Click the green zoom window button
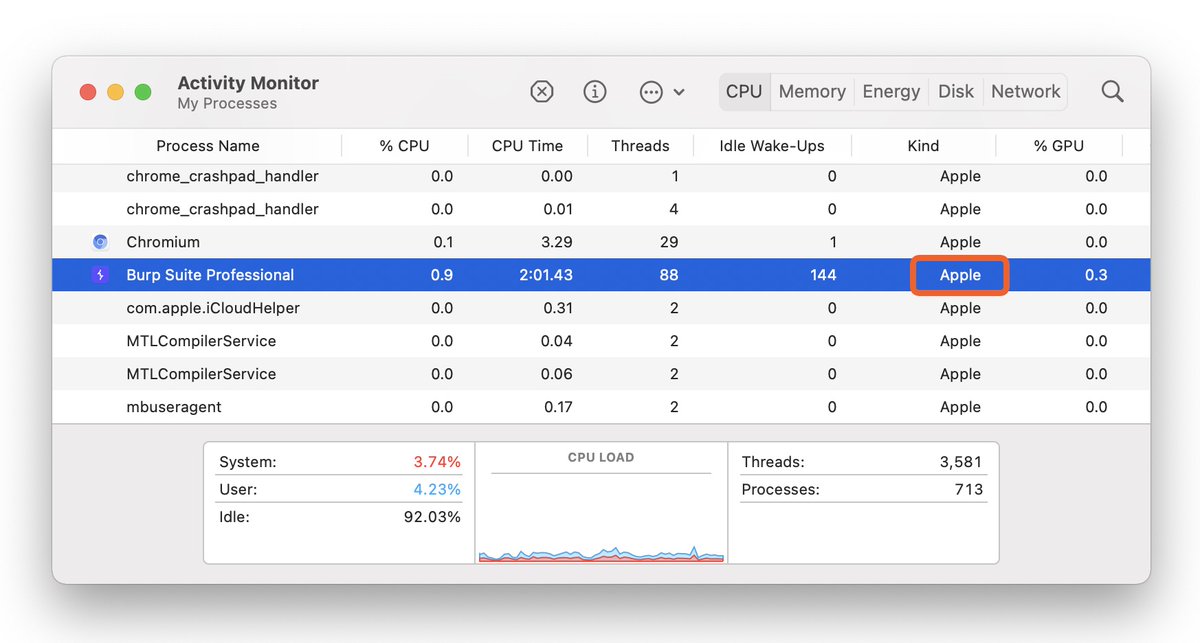Image resolution: width=1200 pixels, height=643 pixels. 143,92
